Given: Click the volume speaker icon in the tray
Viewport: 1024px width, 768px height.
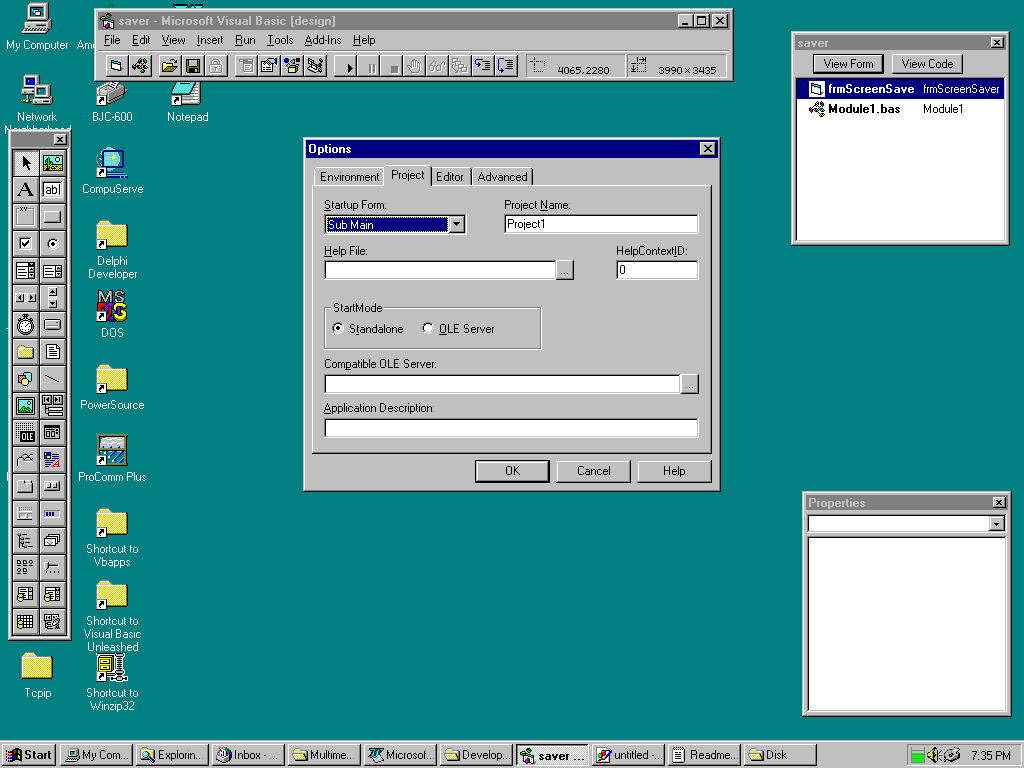Looking at the screenshot, I should [x=934, y=755].
